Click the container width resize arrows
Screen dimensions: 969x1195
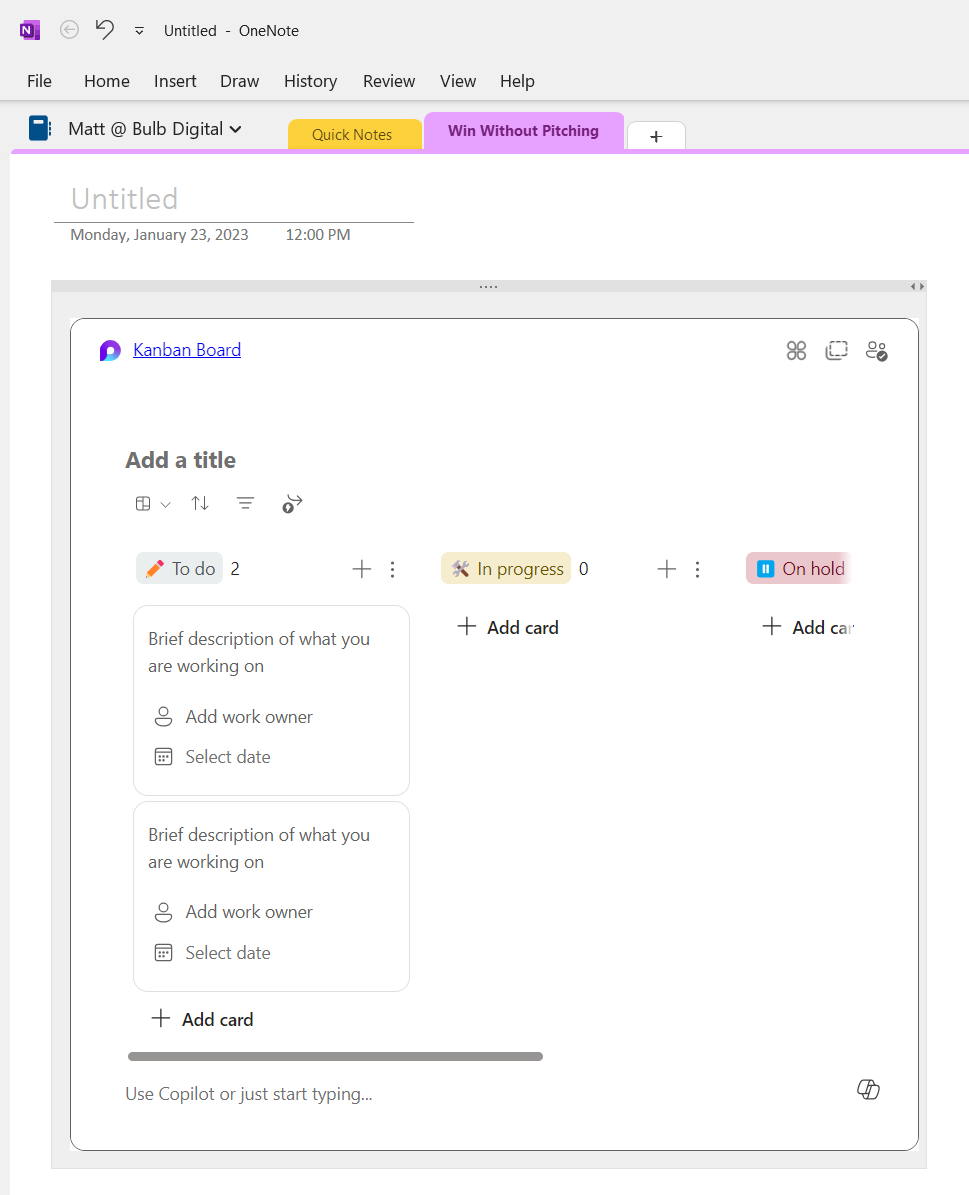pos(917,287)
